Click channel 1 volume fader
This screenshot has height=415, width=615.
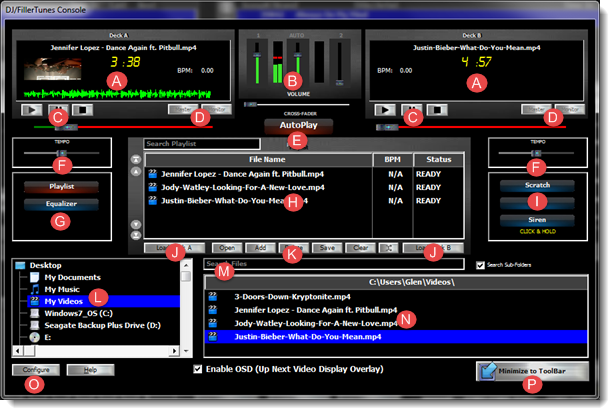pyautogui.click(x=257, y=56)
